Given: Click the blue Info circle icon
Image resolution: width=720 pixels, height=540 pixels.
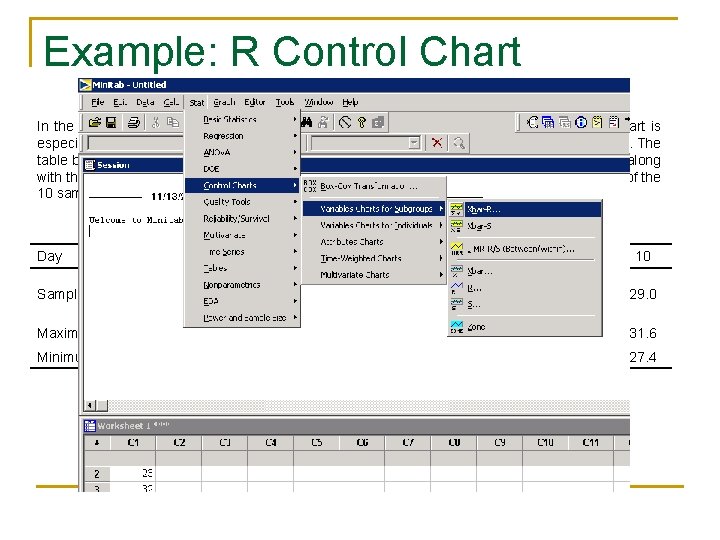Looking at the screenshot, I should coord(581,123).
